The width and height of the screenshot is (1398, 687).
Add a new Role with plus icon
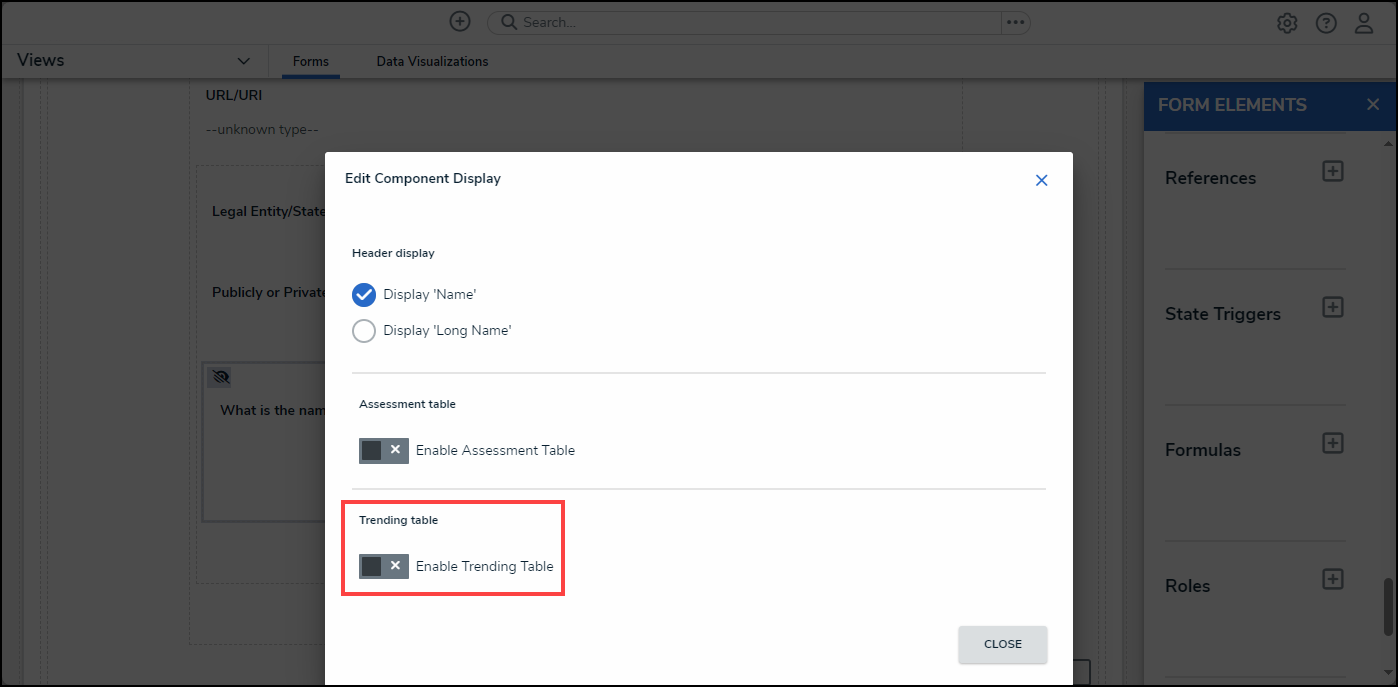point(1332,579)
